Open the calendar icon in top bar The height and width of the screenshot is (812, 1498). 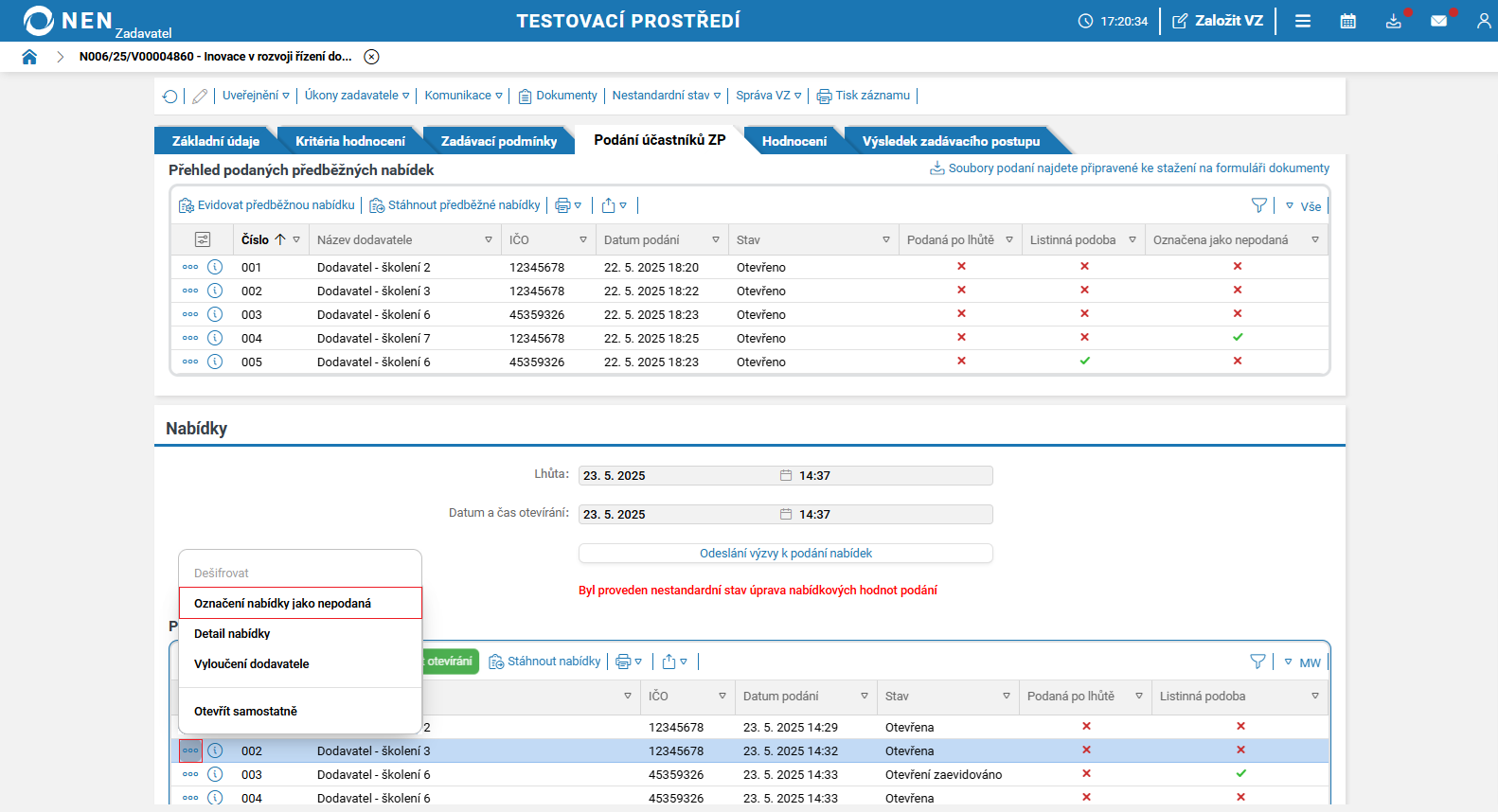(x=1347, y=21)
